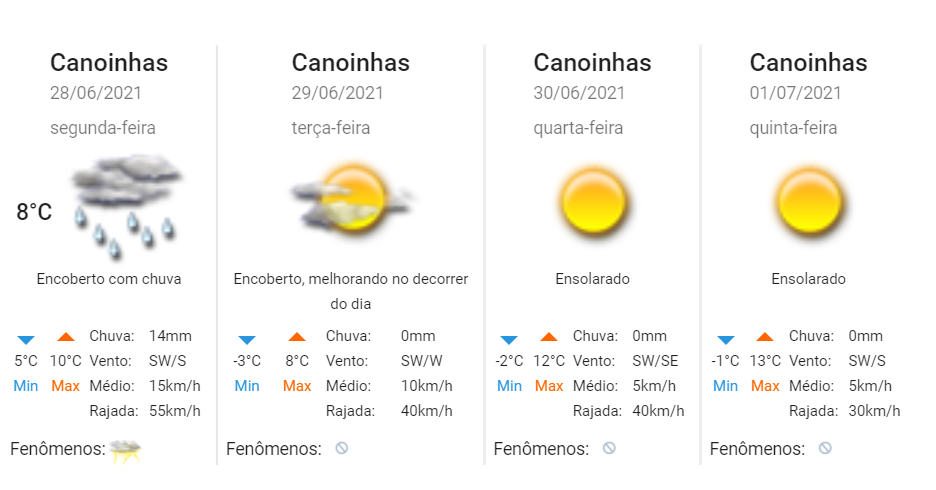Select the 29/06/2021 date text
The image size is (936, 490).
[x=337, y=93]
